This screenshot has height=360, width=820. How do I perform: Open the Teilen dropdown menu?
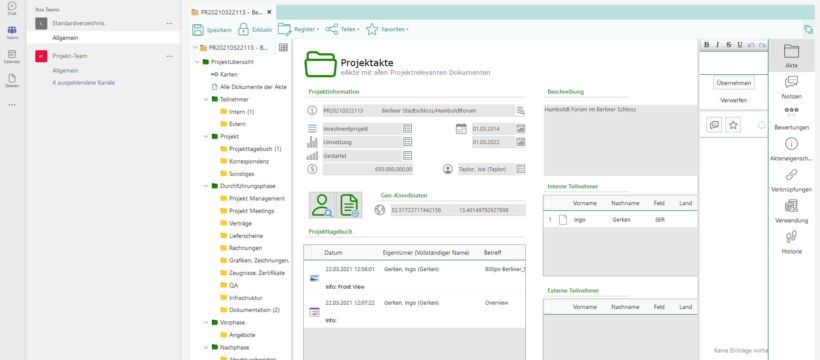point(343,30)
